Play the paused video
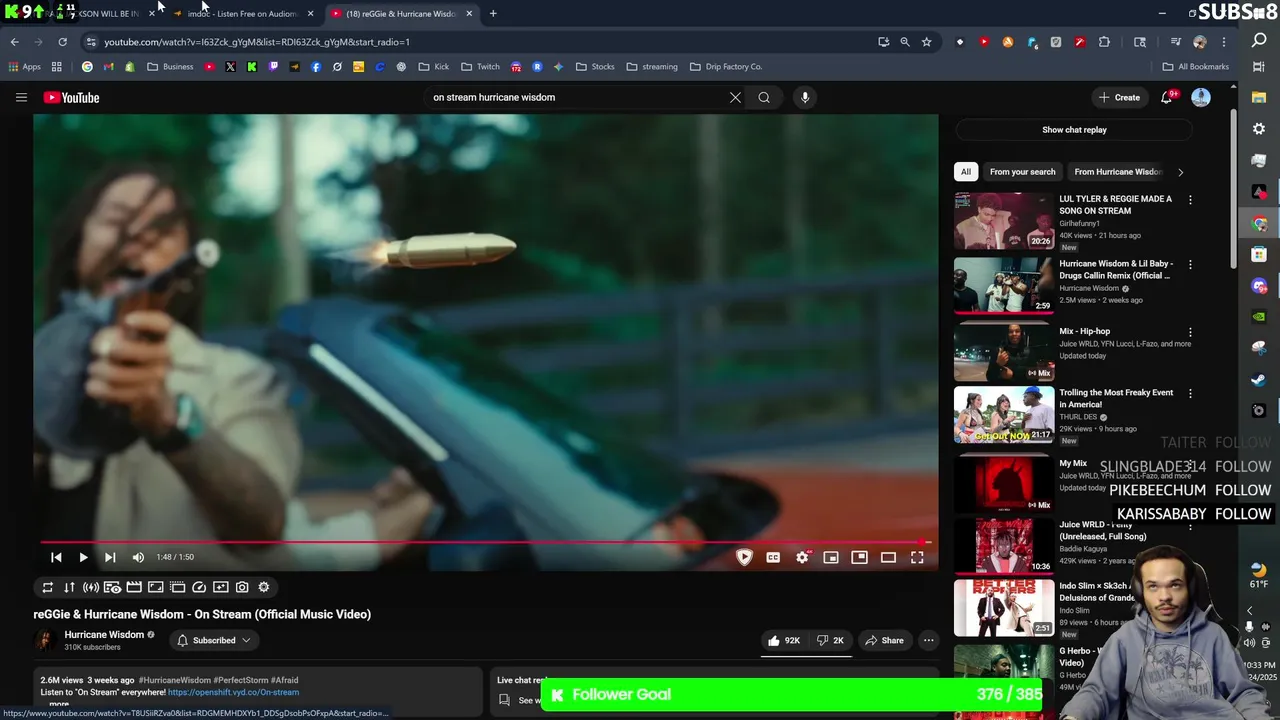The width and height of the screenshot is (1280, 720). 83,557
